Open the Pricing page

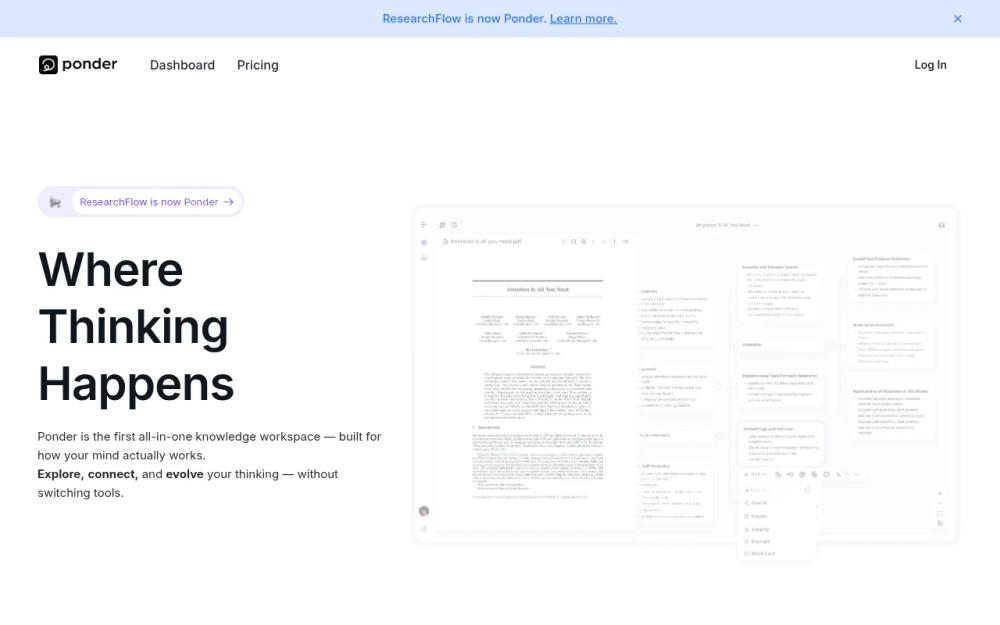pyautogui.click(x=258, y=65)
